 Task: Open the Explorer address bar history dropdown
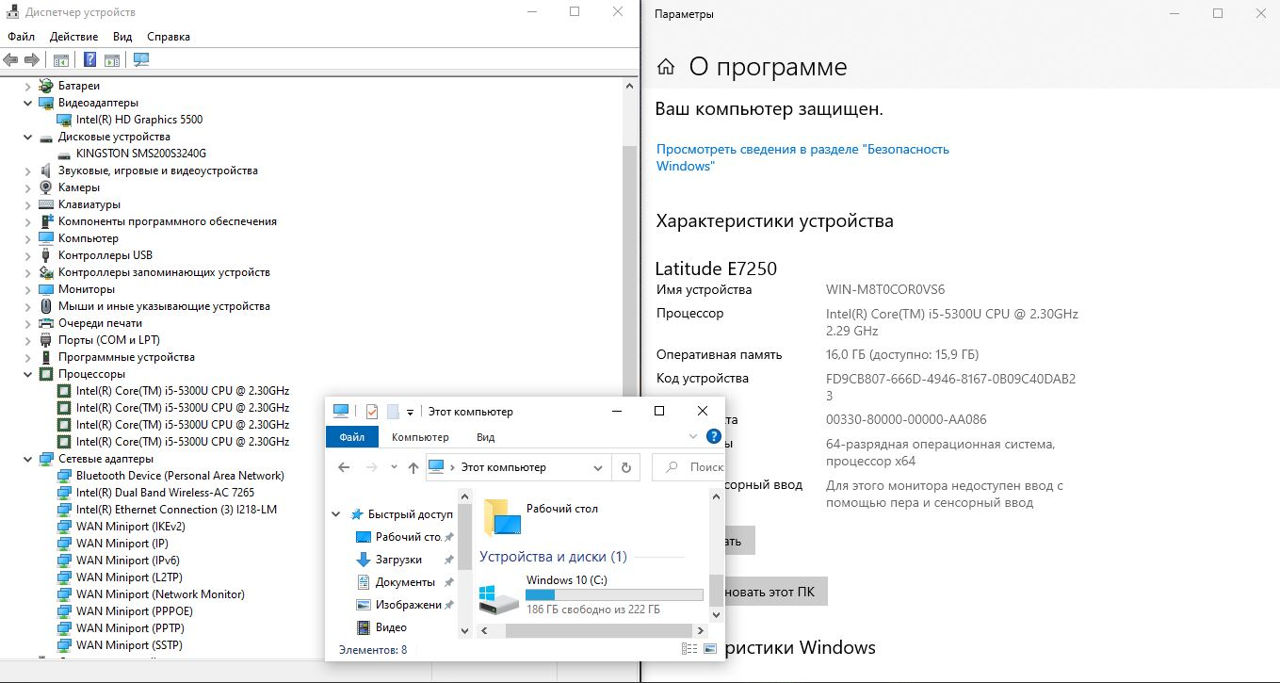pyautogui.click(x=598, y=467)
